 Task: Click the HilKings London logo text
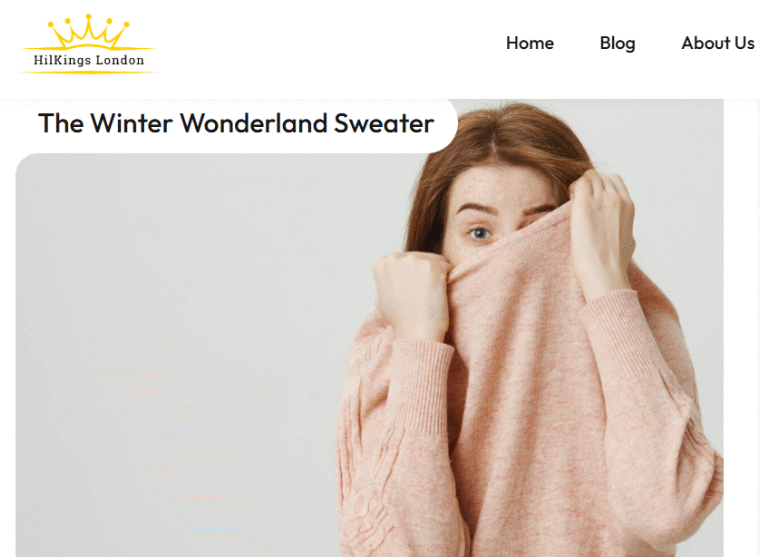tap(89, 60)
